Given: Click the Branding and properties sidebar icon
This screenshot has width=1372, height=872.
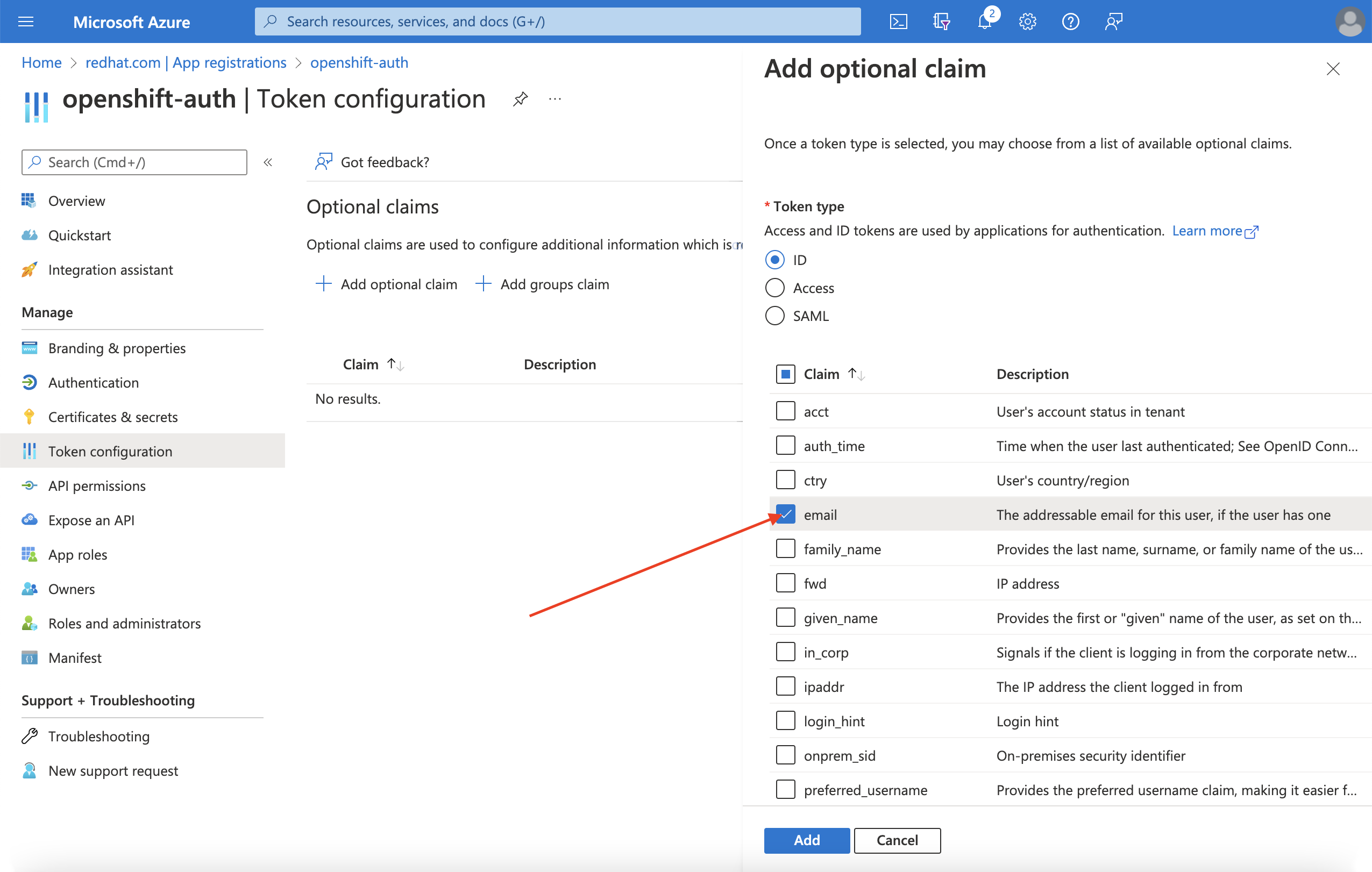Looking at the screenshot, I should [x=29, y=347].
